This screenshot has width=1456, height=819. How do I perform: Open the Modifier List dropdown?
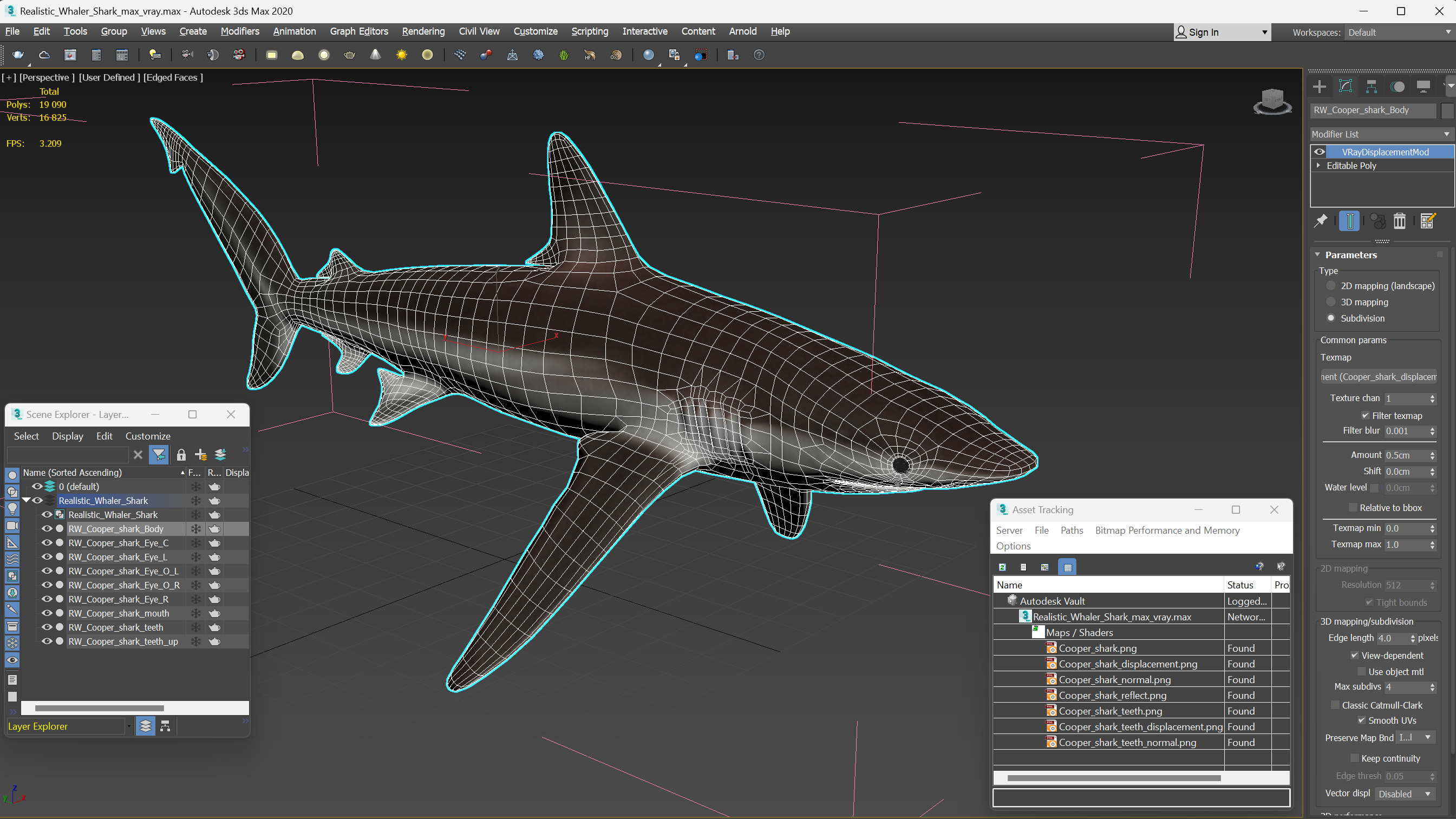[x=1381, y=134]
